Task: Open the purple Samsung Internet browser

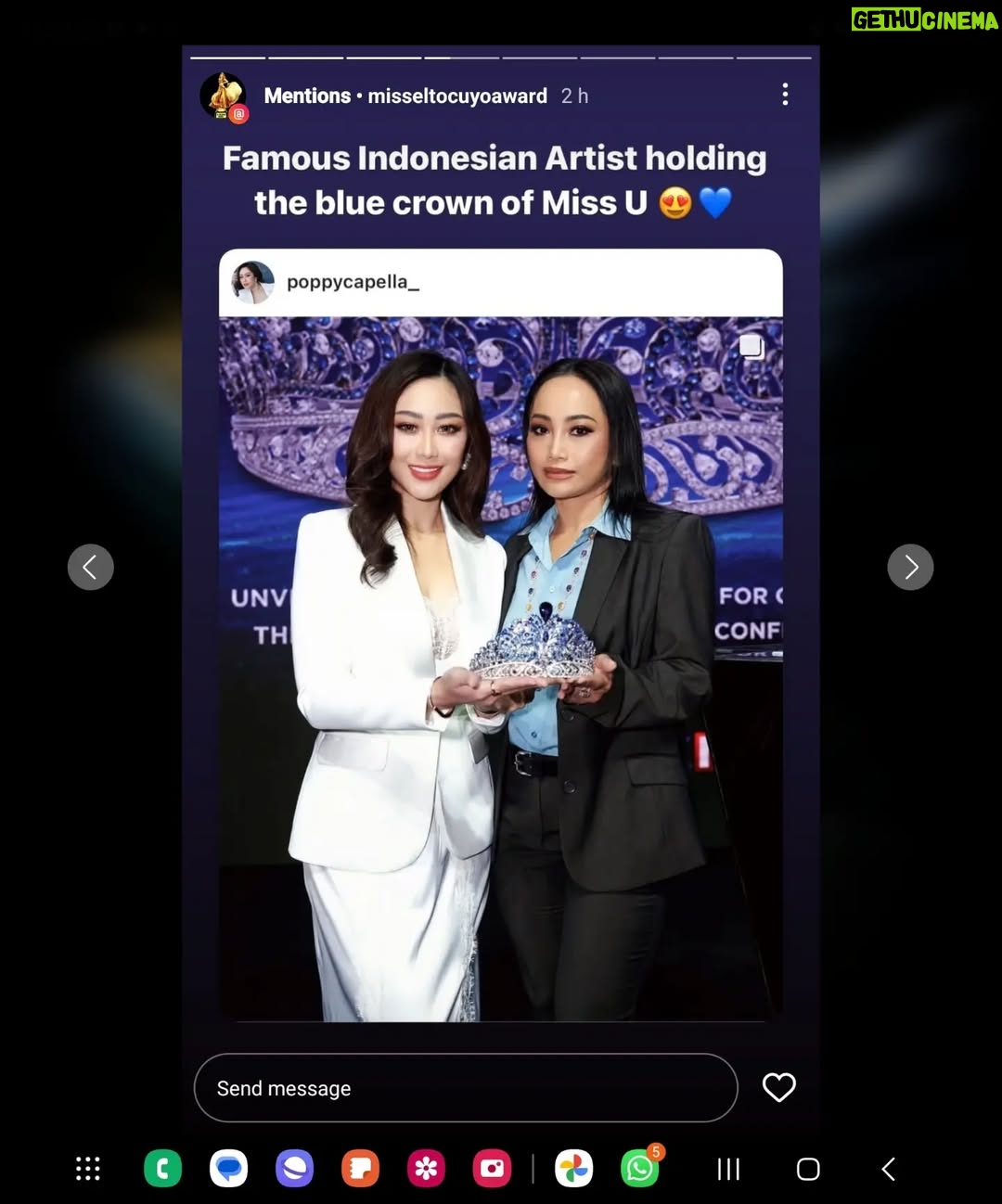Action: (294, 1169)
